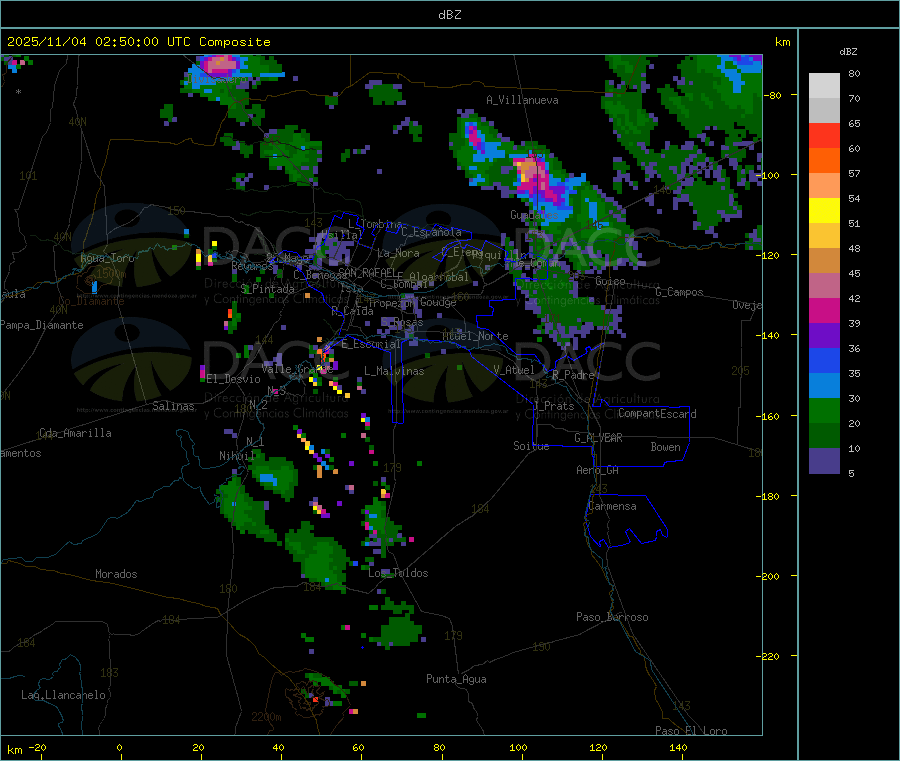Click the CompantEscard label
The width and height of the screenshot is (900, 761).
tap(657, 414)
